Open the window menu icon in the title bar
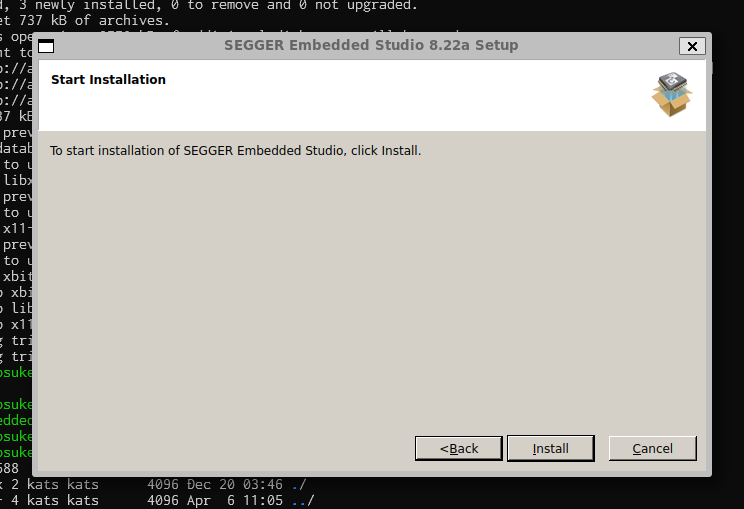 46,46
